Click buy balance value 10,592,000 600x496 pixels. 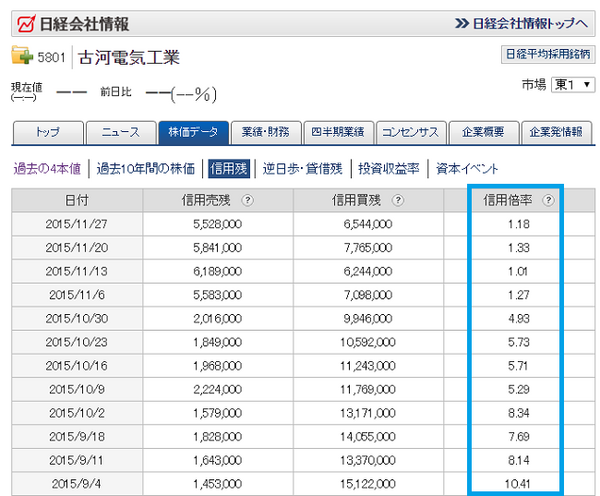pyautogui.click(x=368, y=342)
